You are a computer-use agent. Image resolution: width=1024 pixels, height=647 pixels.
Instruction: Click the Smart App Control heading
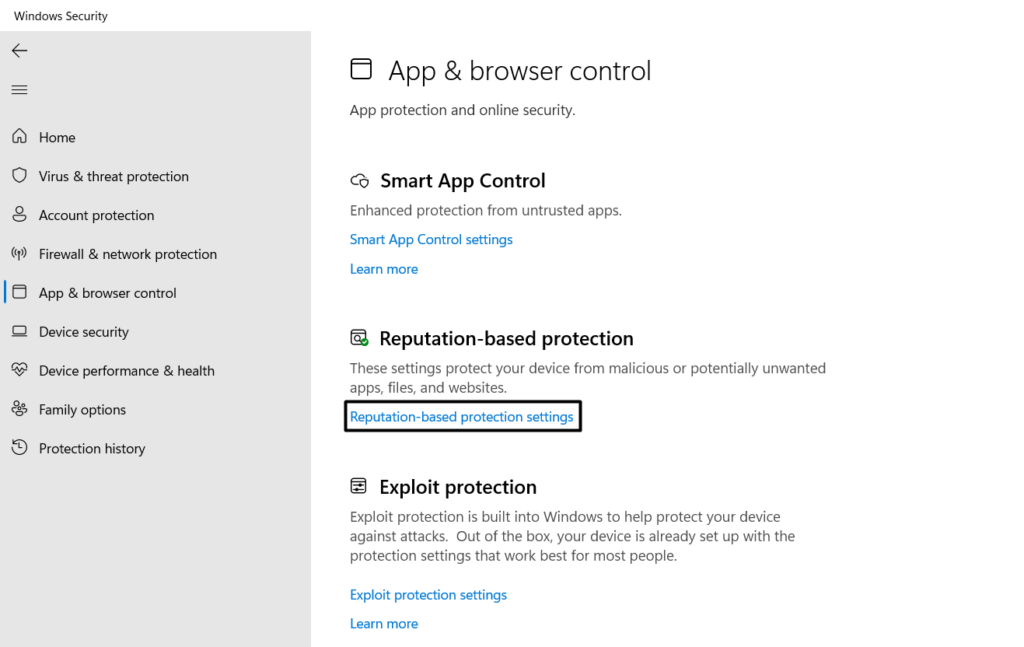[462, 181]
